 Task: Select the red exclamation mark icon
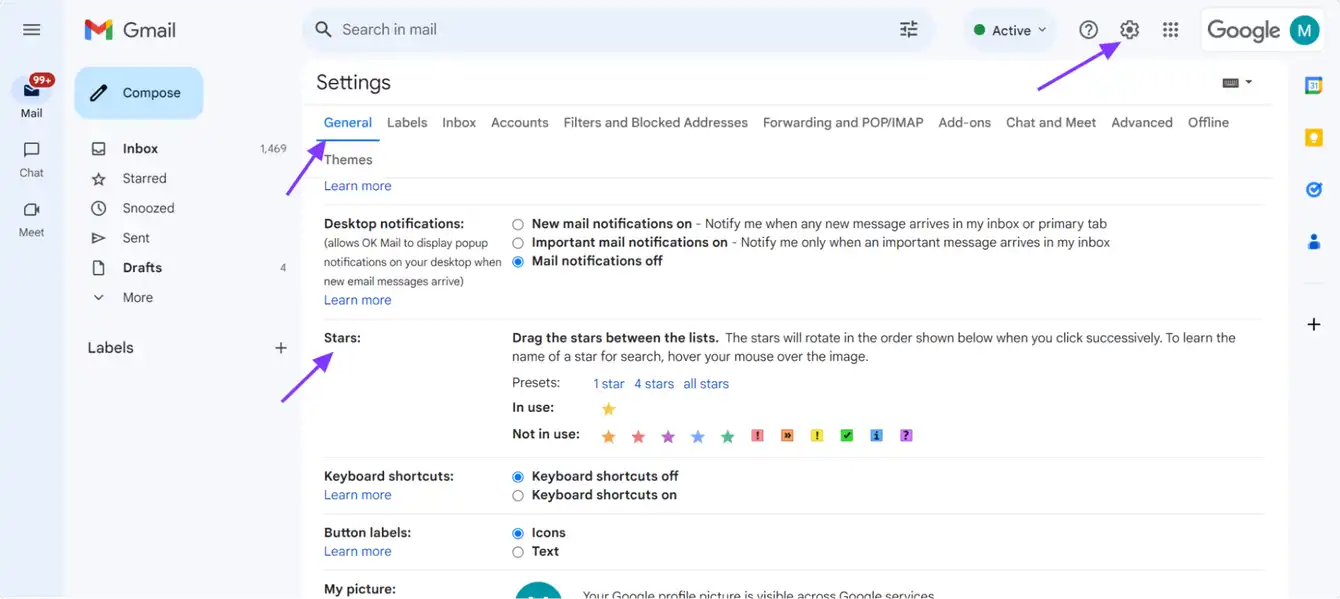click(x=757, y=435)
